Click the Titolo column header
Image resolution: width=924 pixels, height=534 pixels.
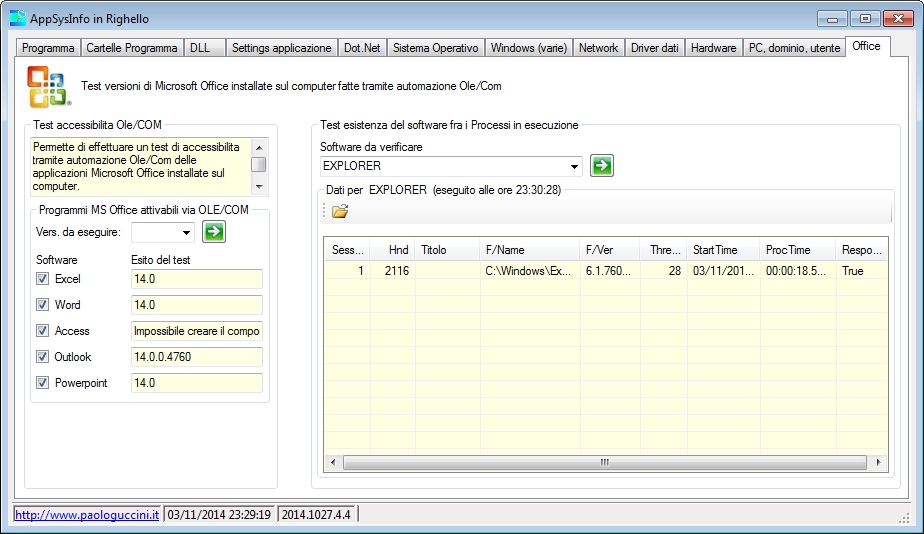coord(447,250)
